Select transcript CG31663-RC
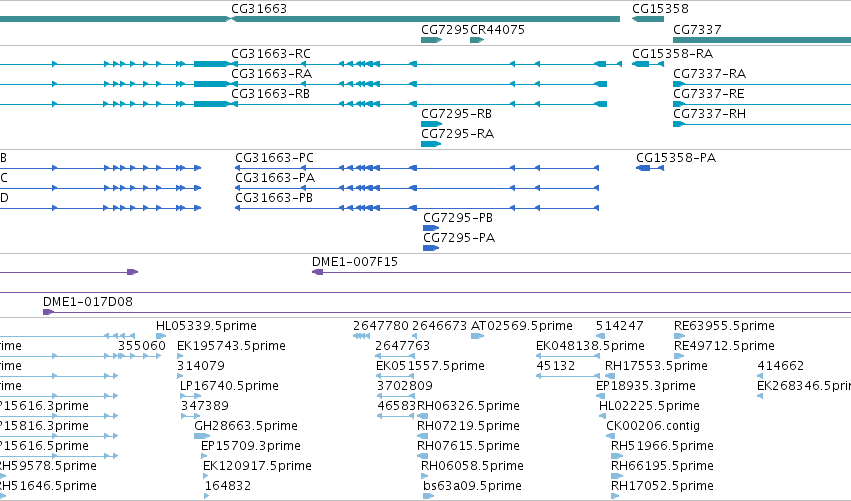 click(271, 54)
